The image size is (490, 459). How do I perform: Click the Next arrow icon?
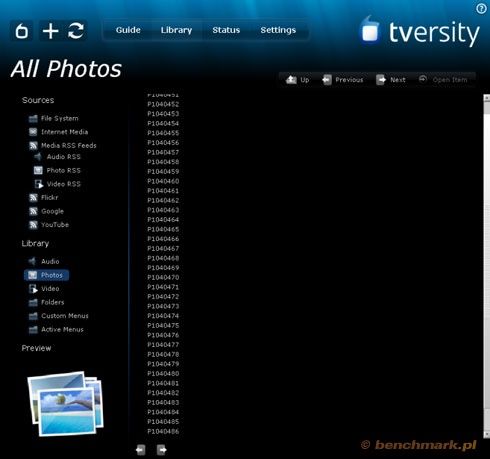click(381, 80)
